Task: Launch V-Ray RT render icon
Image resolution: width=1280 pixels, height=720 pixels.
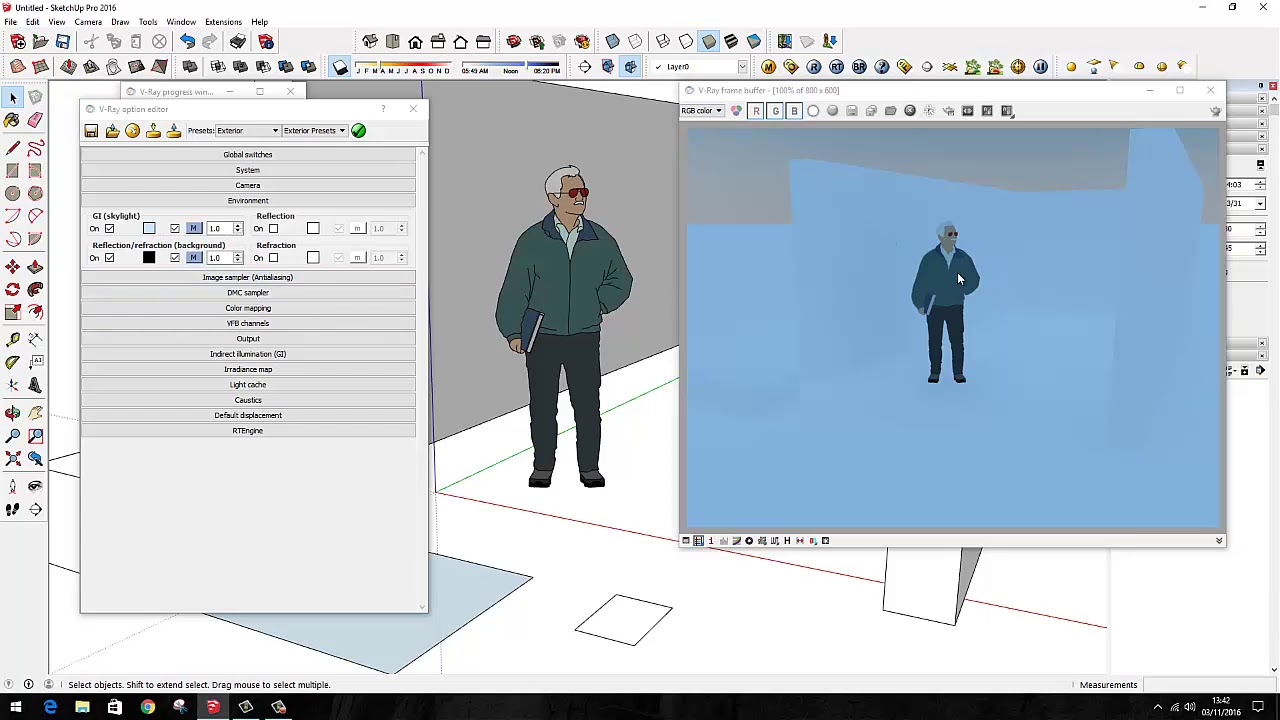Action: (836, 67)
